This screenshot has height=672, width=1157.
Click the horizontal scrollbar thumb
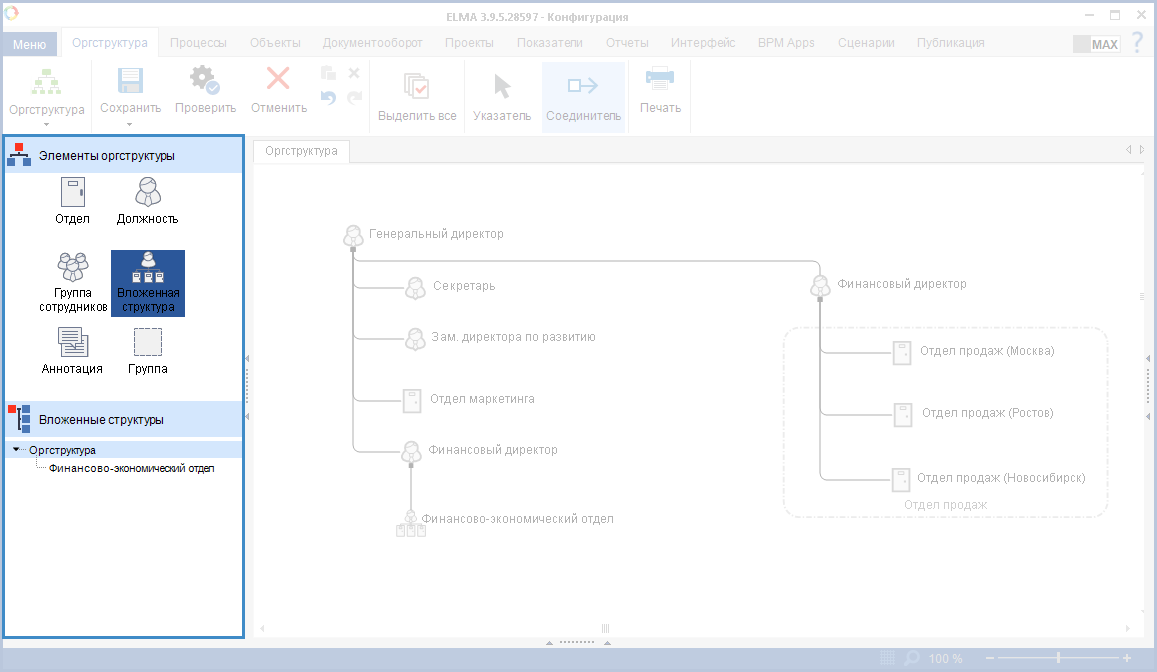coord(605,628)
